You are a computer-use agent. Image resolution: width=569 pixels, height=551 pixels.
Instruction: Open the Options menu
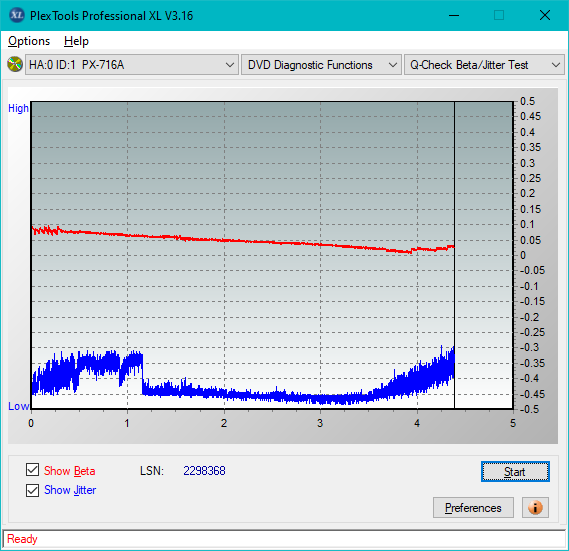click(x=29, y=41)
